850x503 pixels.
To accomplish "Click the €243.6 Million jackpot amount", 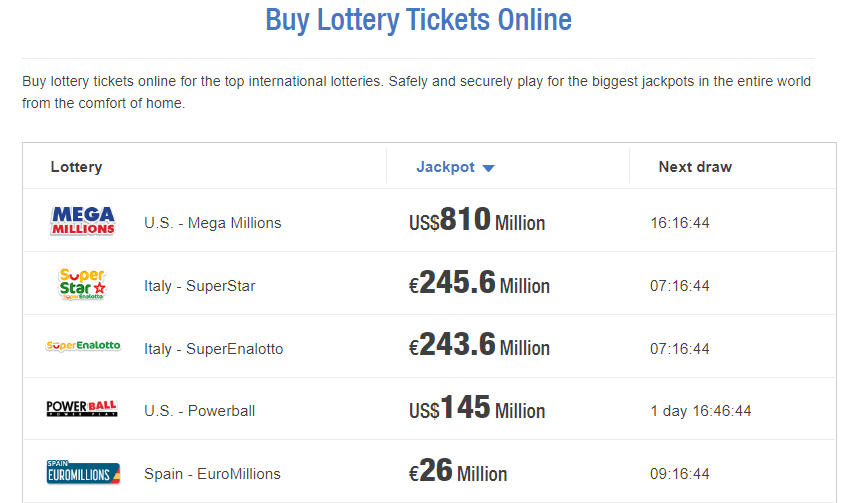I will 479,346.
